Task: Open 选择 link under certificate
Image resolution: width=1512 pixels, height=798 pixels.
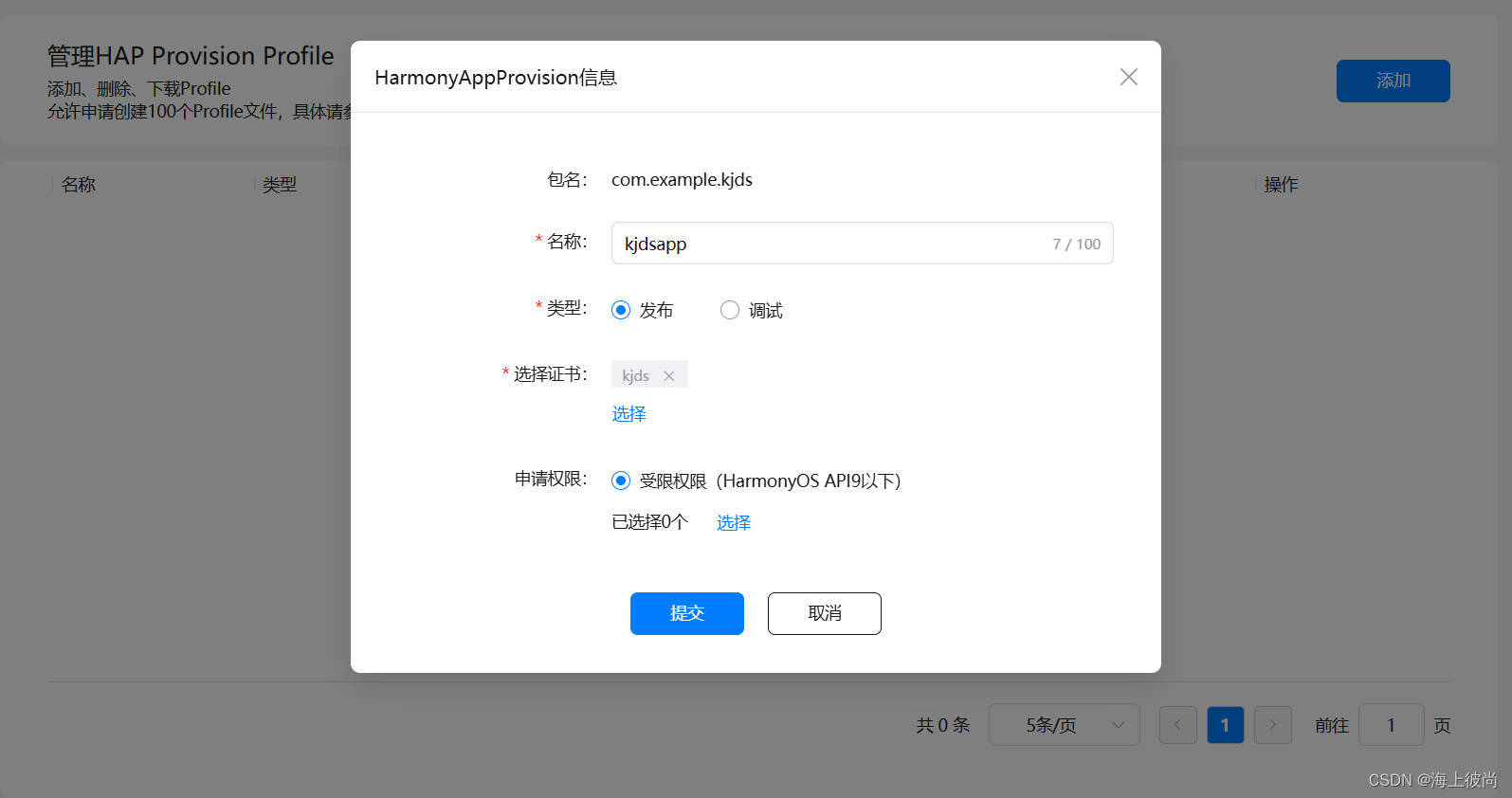Action: pos(628,413)
